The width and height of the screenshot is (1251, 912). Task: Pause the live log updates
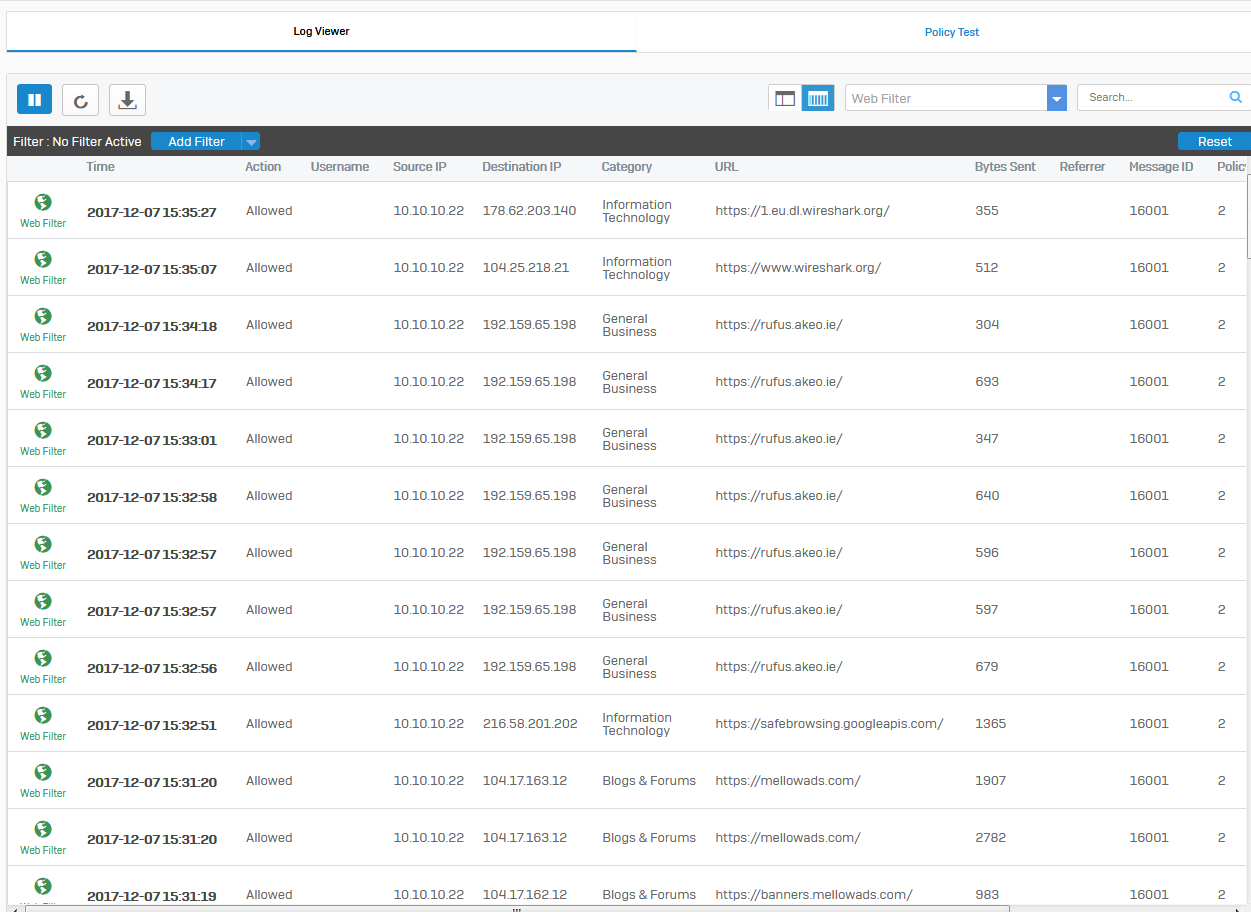pos(34,99)
